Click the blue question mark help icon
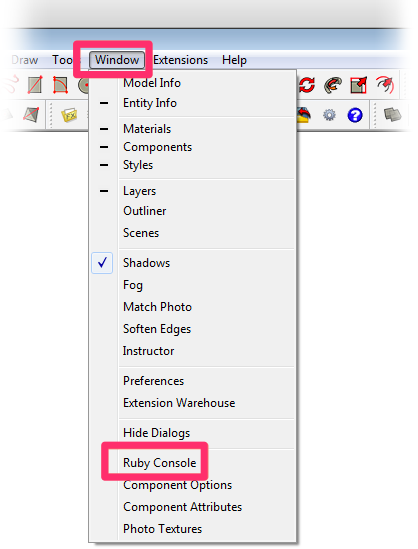Viewport: 418px width, 549px height. tap(355, 115)
